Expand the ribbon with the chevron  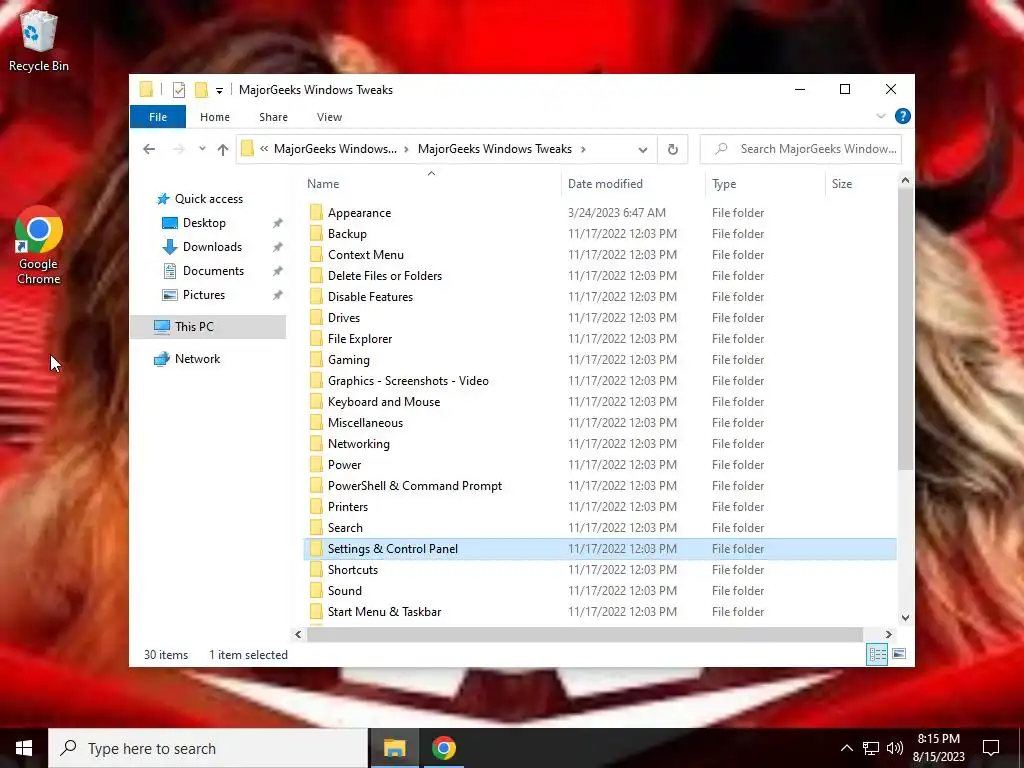coord(881,116)
